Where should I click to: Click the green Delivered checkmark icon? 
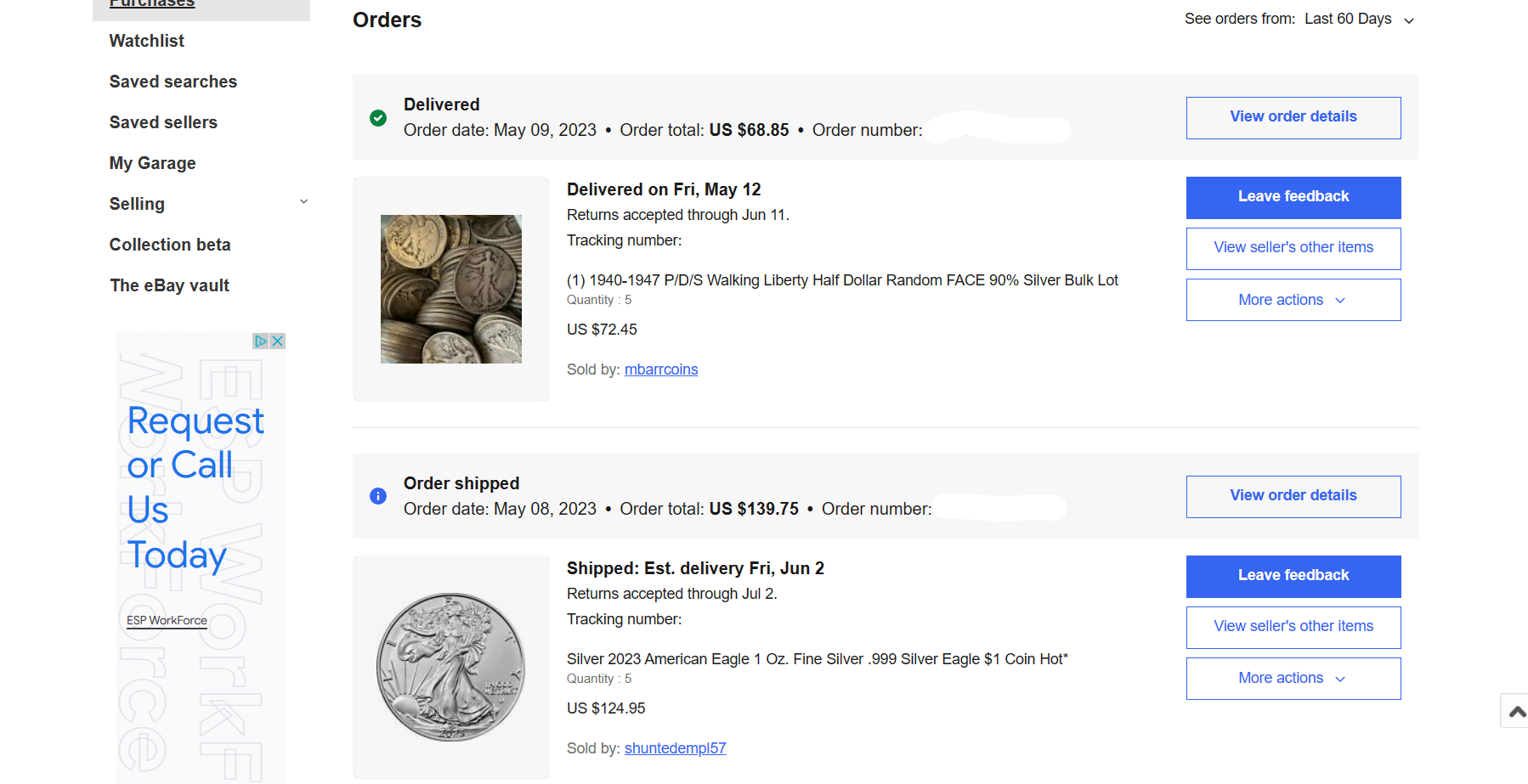click(378, 118)
